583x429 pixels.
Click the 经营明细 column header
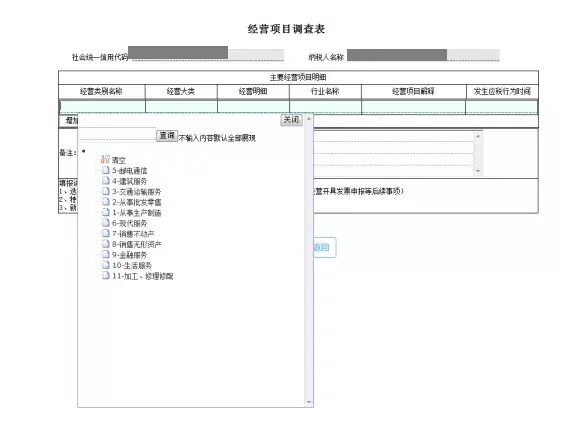(x=253, y=91)
